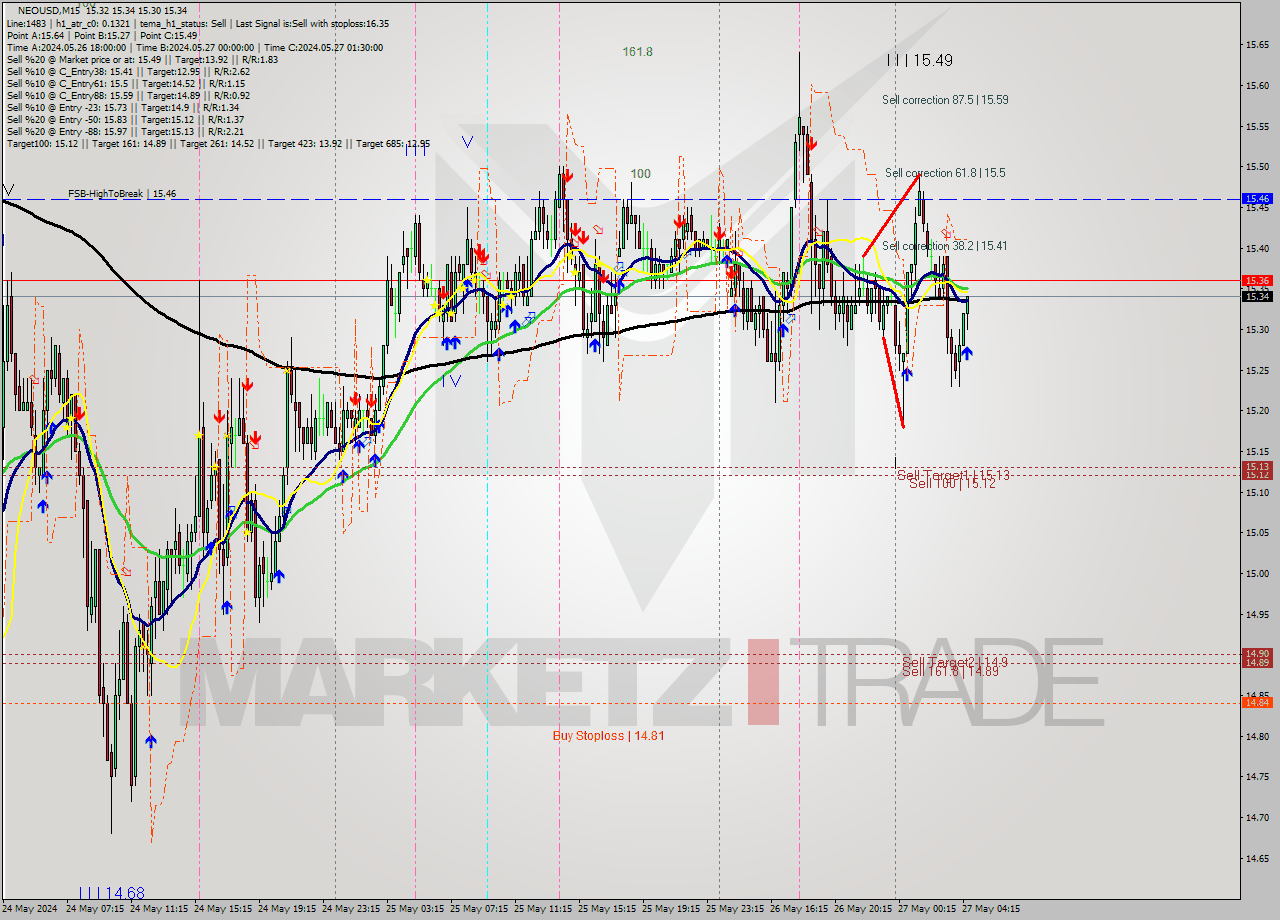This screenshot has width=1280, height=920.
Task: Select 'Sell correction 38.2 | 15.41' label
Action: tap(945, 246)
